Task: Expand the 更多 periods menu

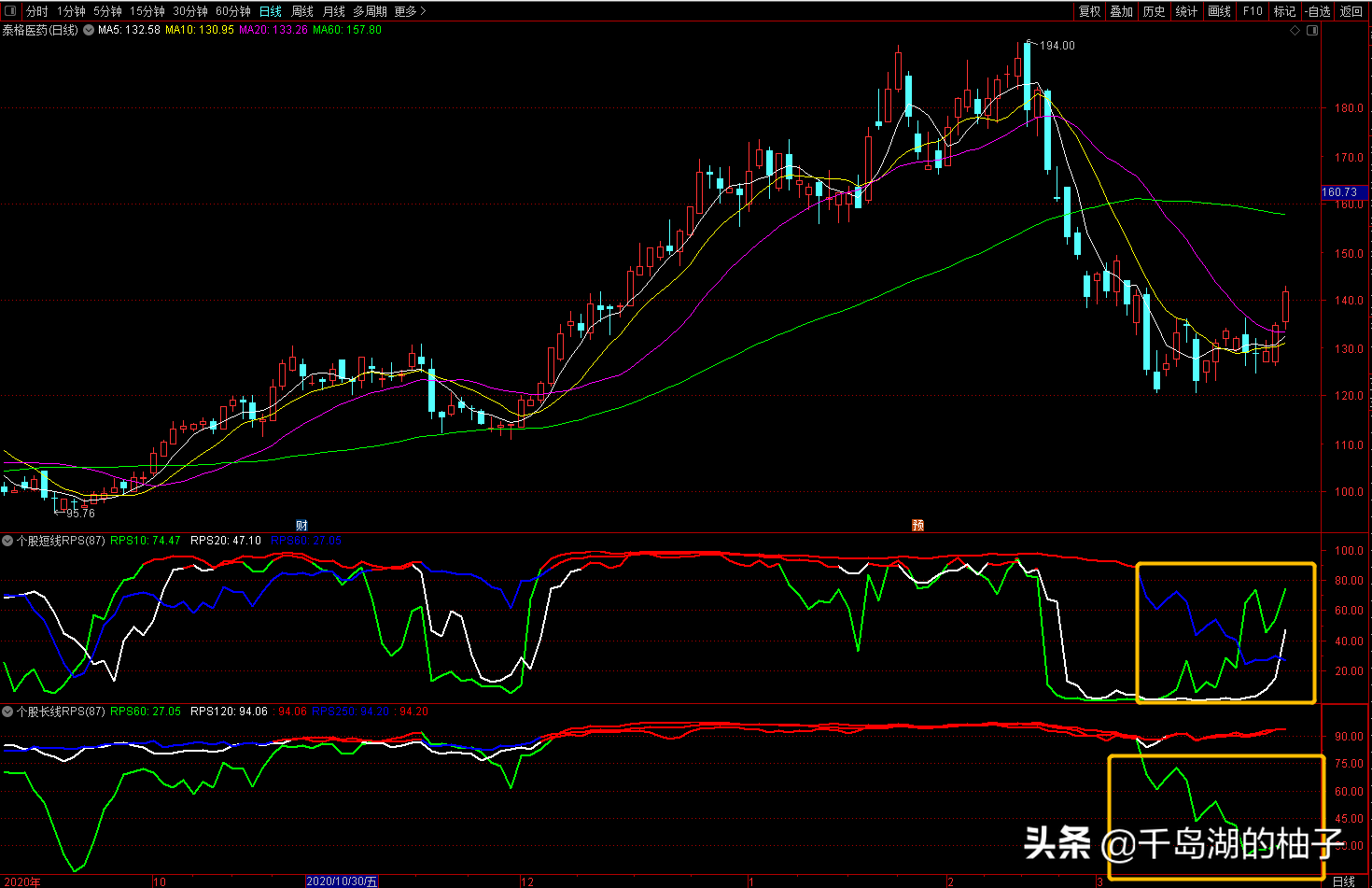Action: [410, 11]
